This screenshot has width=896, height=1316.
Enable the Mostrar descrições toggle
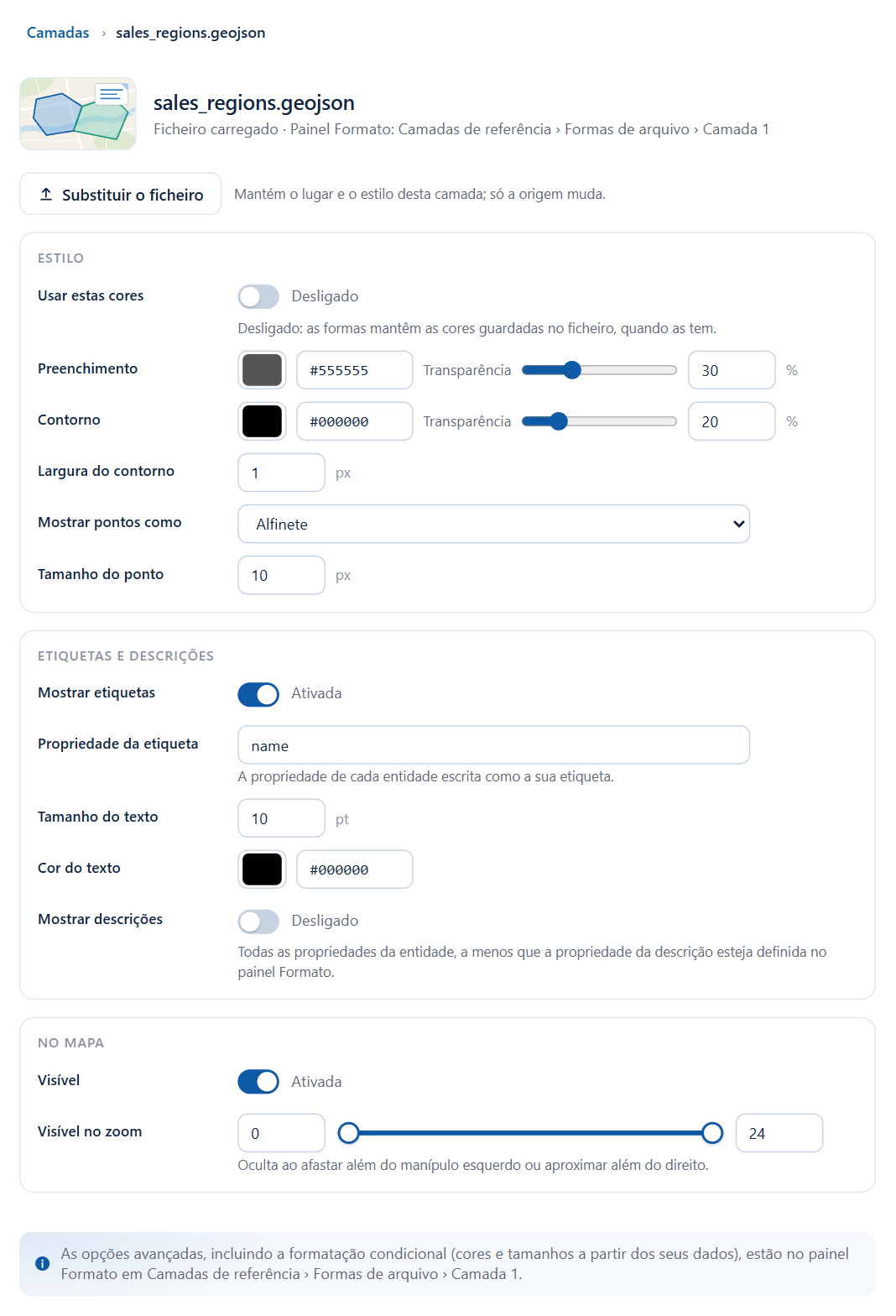click(258, 922)
